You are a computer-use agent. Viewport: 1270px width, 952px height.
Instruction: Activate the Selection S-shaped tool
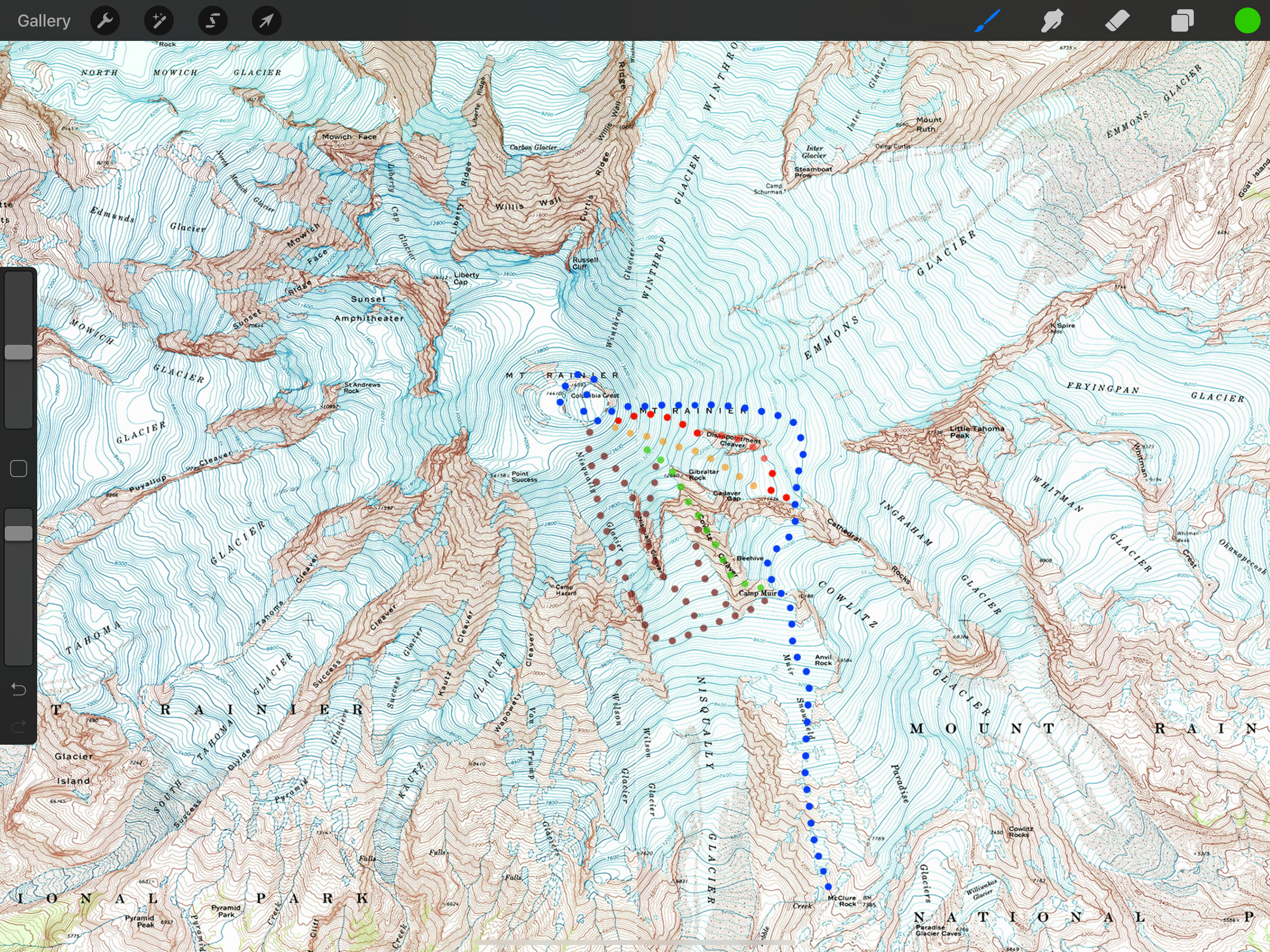point(213,21)
